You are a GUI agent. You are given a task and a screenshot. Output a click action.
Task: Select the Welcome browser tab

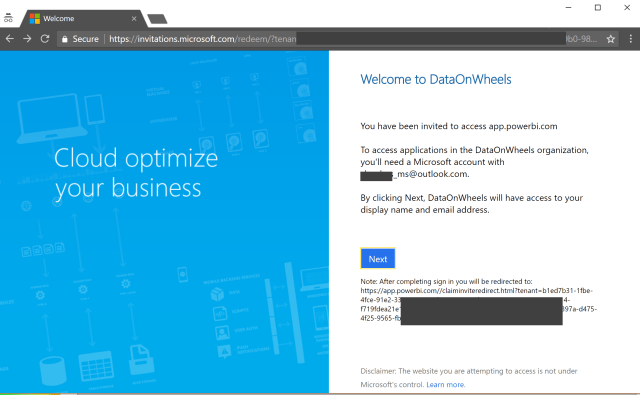pos(84,19)
